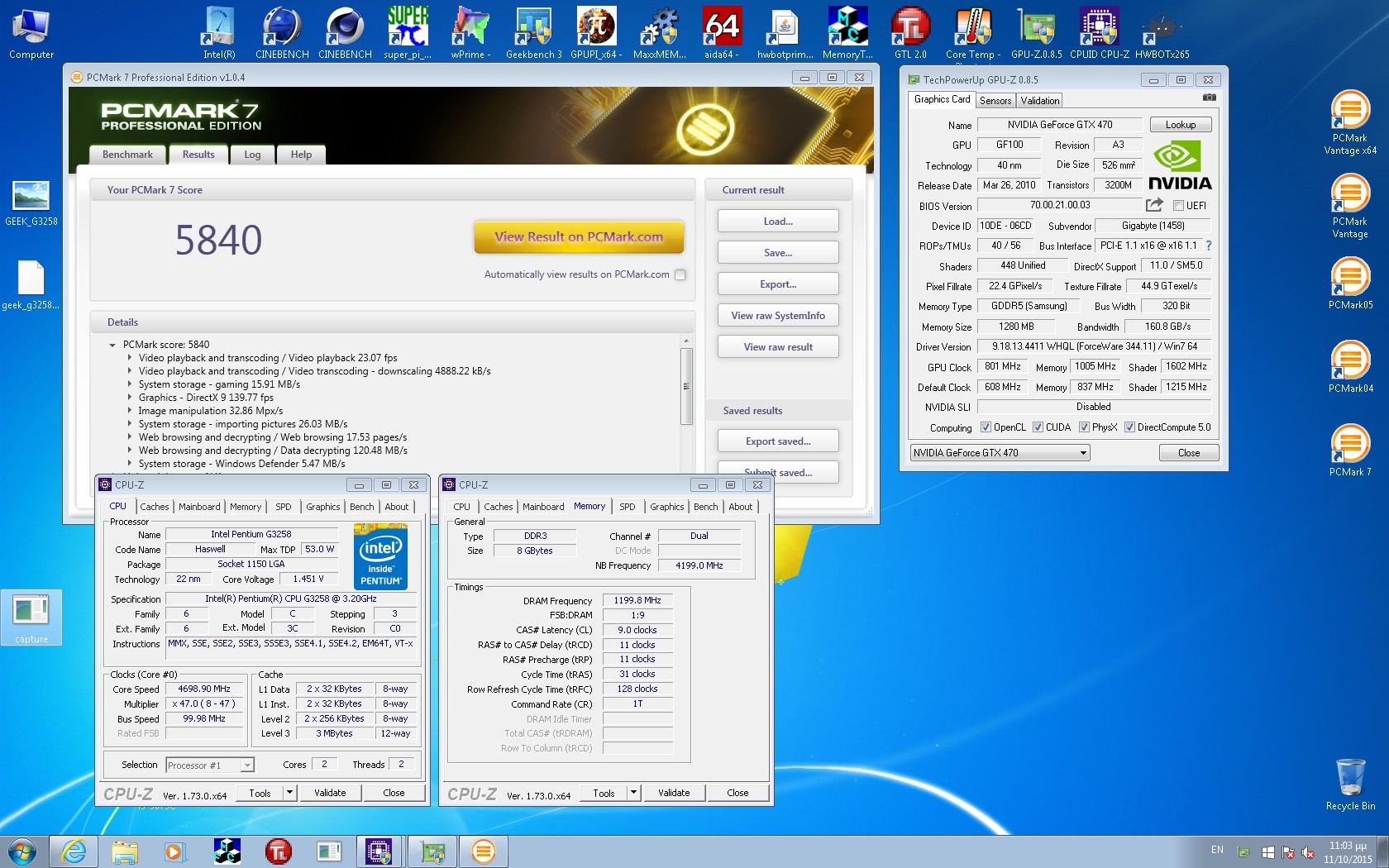The height and width of the screenshot is (868, 1389).
Task: Click the clock showing 11/10/2015 in tray
Action: point(1348,852)
